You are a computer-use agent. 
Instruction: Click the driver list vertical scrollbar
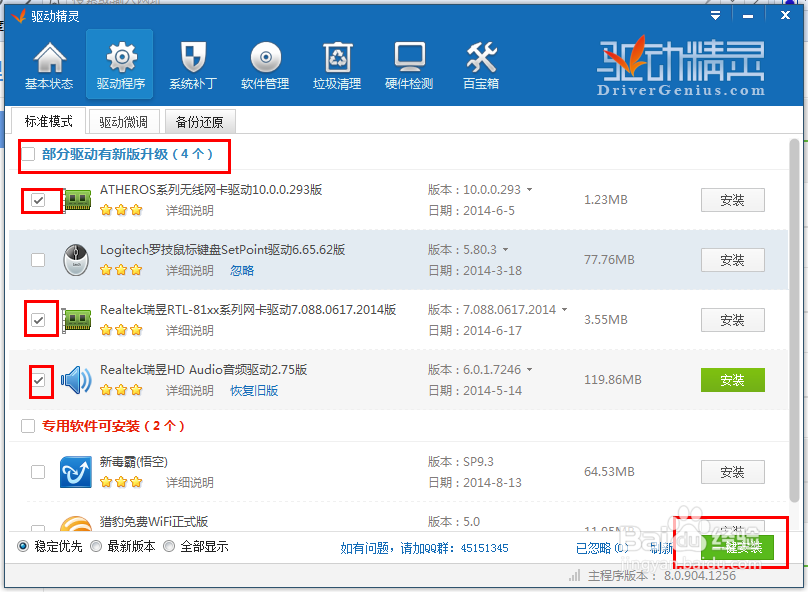(x=795, y=319)
